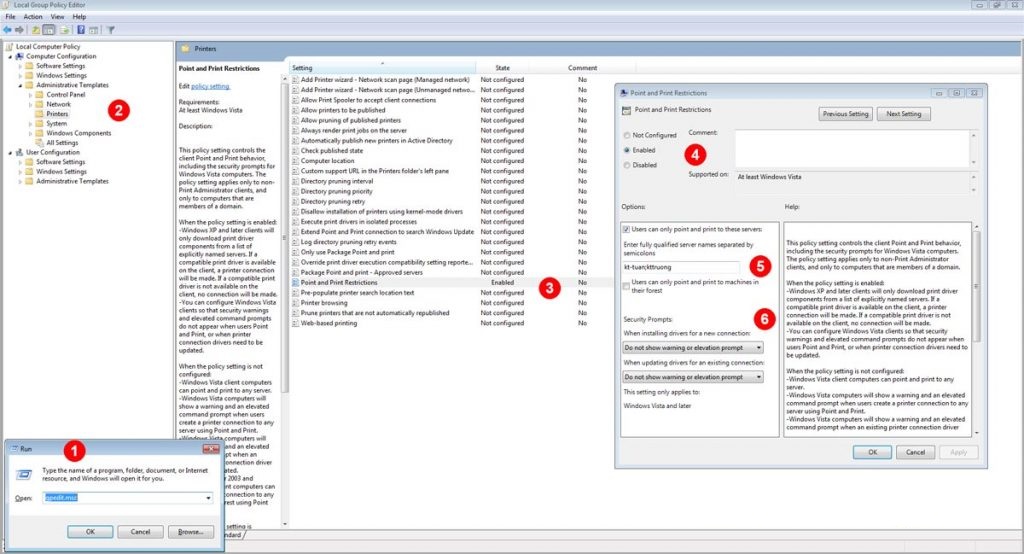Check 'point and print to machines in their forest'
The height and width of the screenshot is (554, 1024).
pyautogui.click(x=625, y=284)
